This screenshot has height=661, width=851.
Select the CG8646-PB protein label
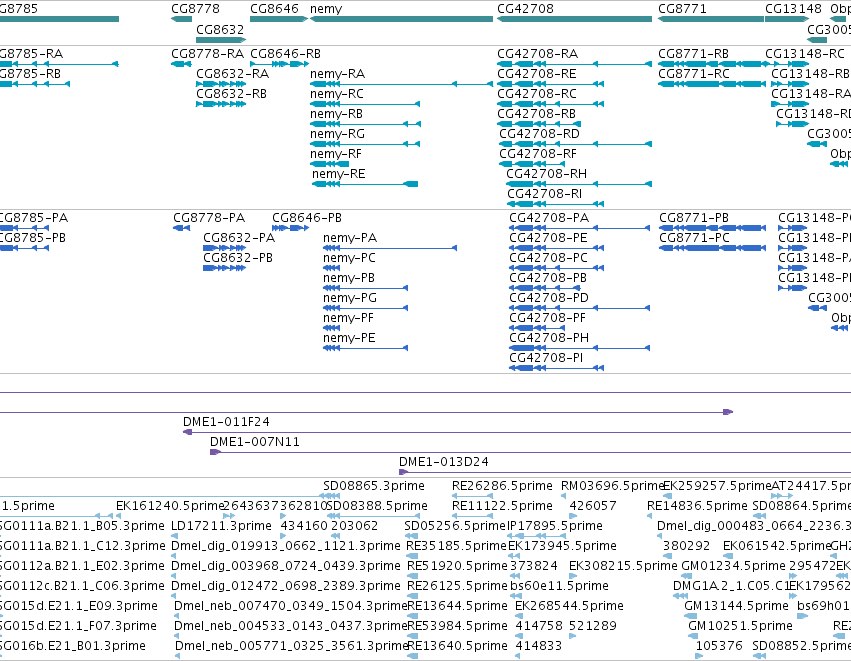coord(307,218)
